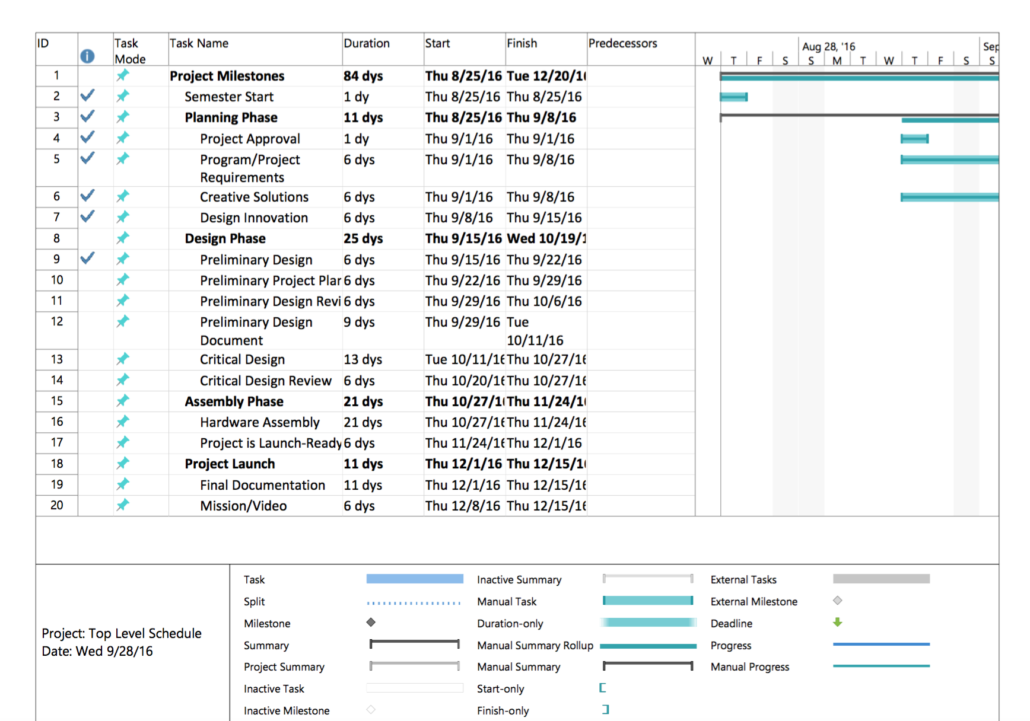Click the pin icon for Mission/Video task
Screen dimensions: 1030x721
pos(124,505)
